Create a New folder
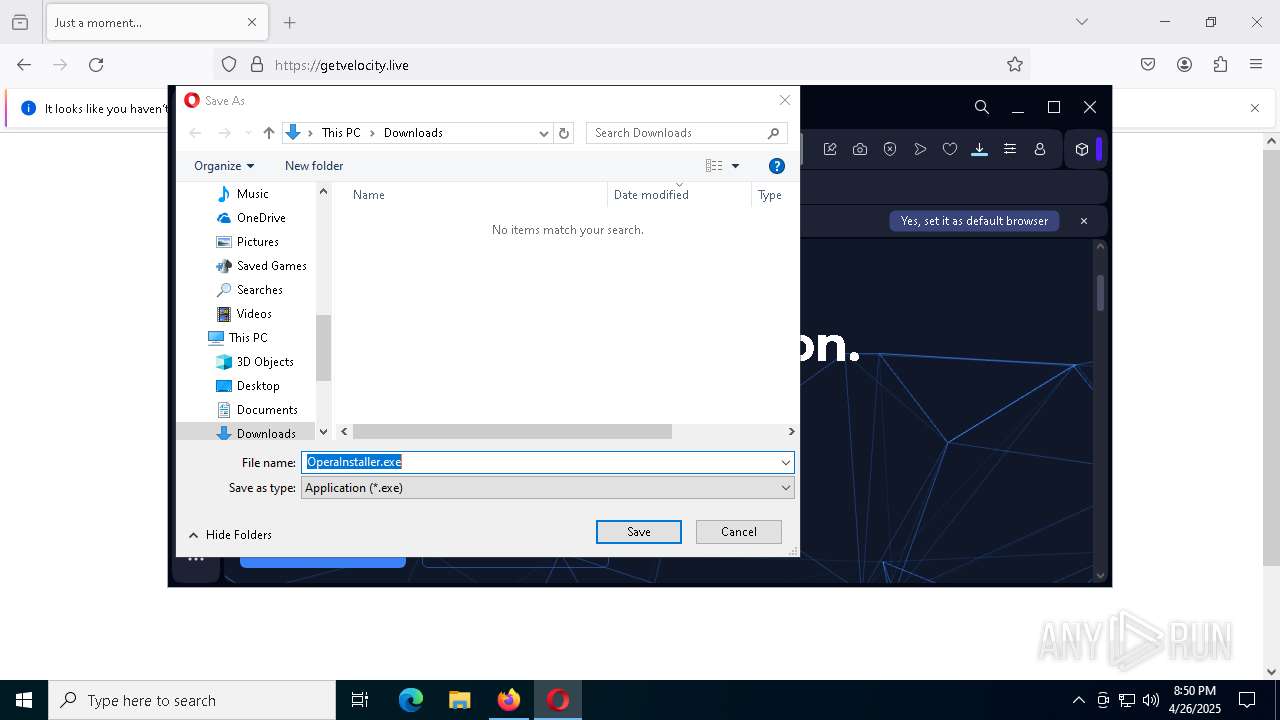Image resolution: width=1280 pixels, height=720 pixels. click(314, 166)
